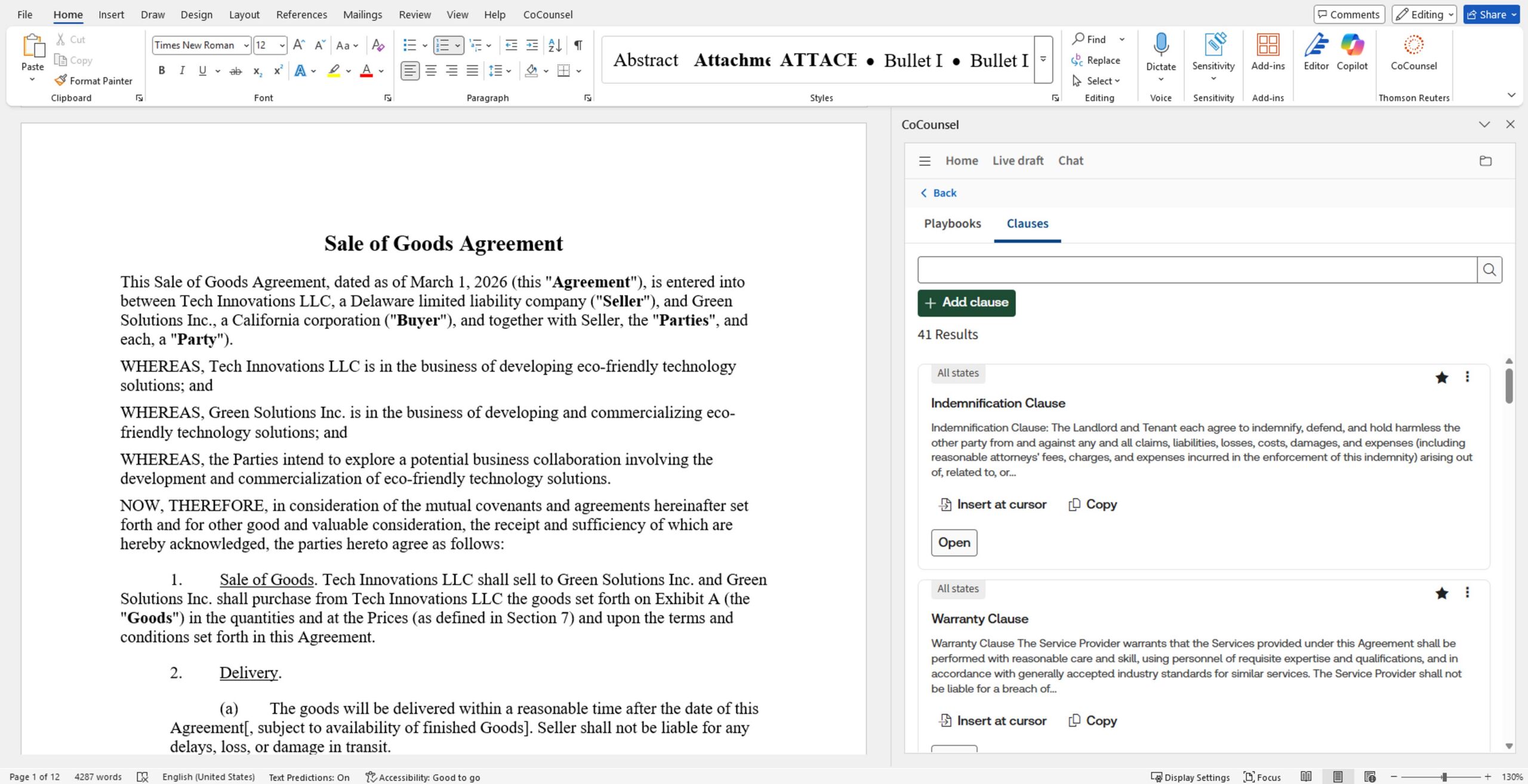Unfavorite the Indemnification Clause star
Viewport: 1528px width, 784px height.
click(x=1441, y=378)
